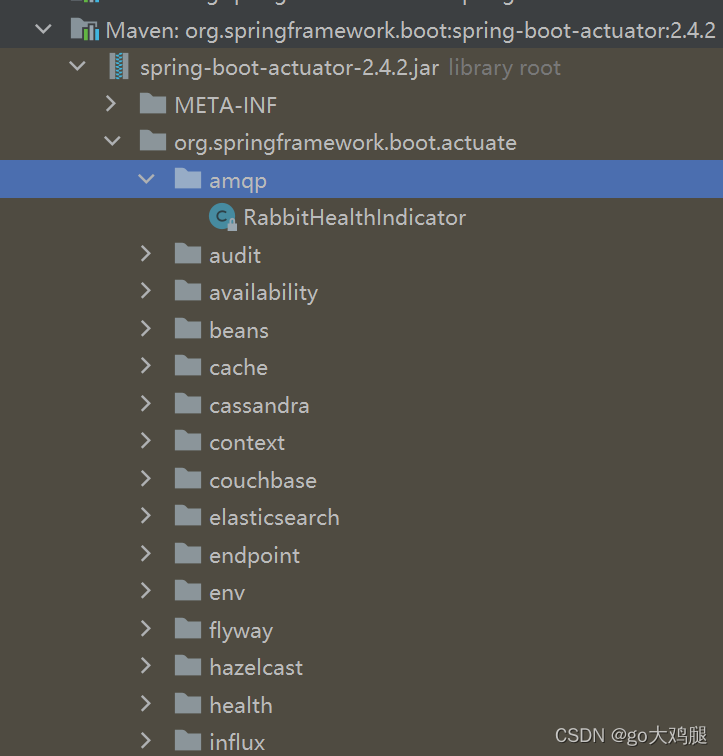Select the cache package label
Screen dimensions: 723x756
(x=238, y=368)
